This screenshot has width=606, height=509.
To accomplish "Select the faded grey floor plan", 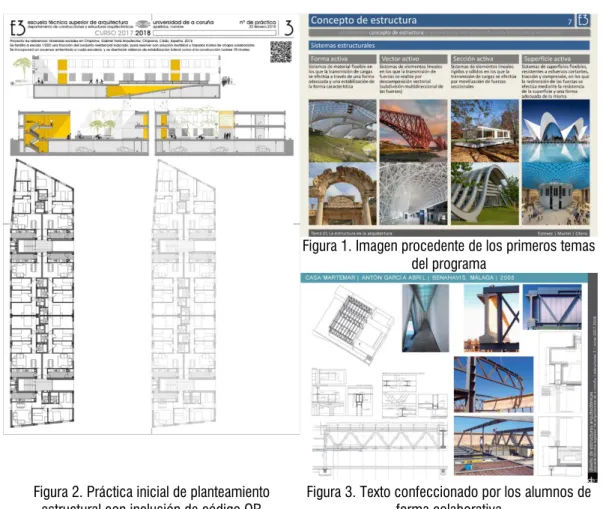I will [x=184, y=294].
